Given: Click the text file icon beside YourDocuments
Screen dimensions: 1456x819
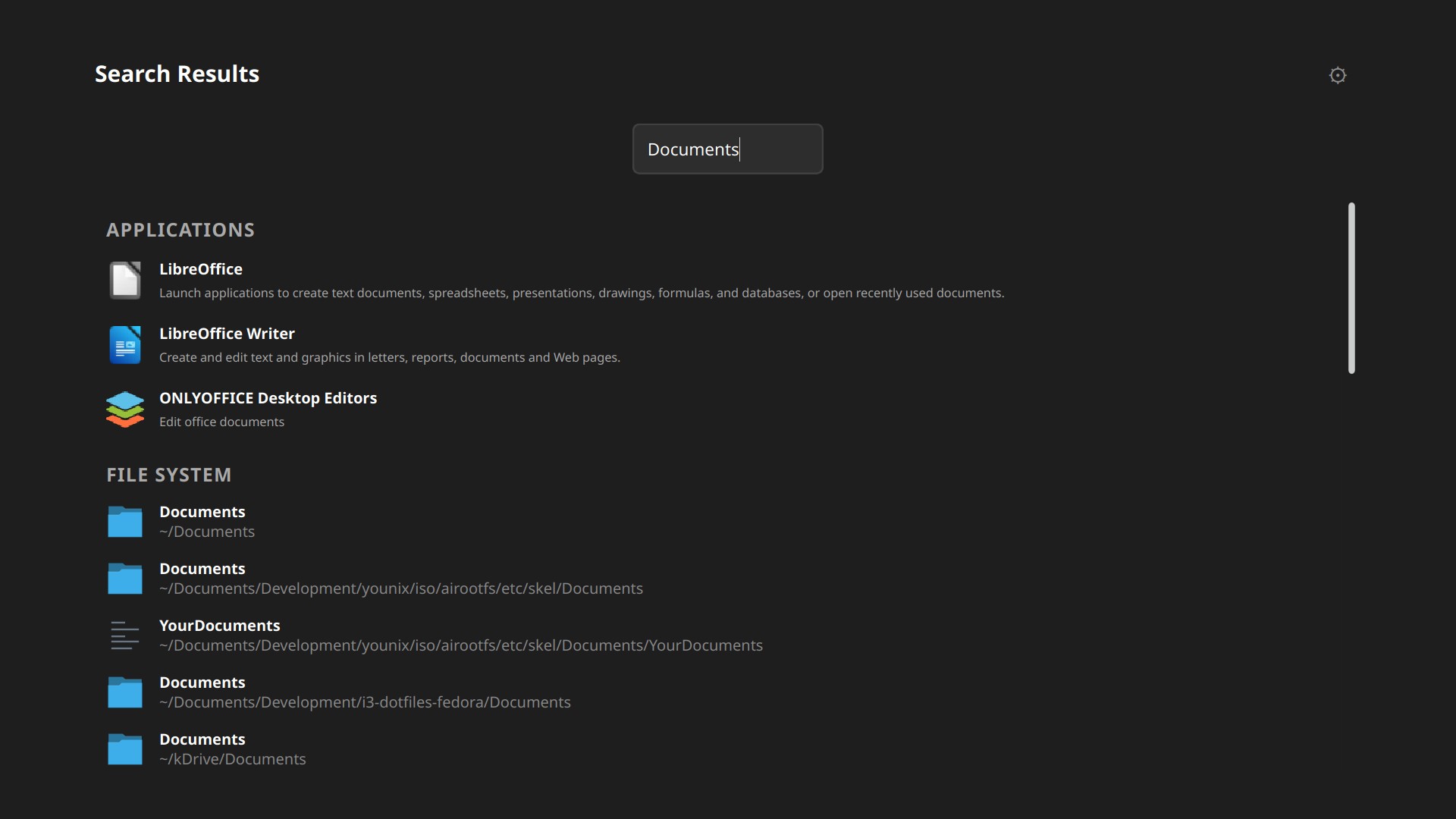Looking at the screenshot, I should pyautogui.click(x=125, y=635).
